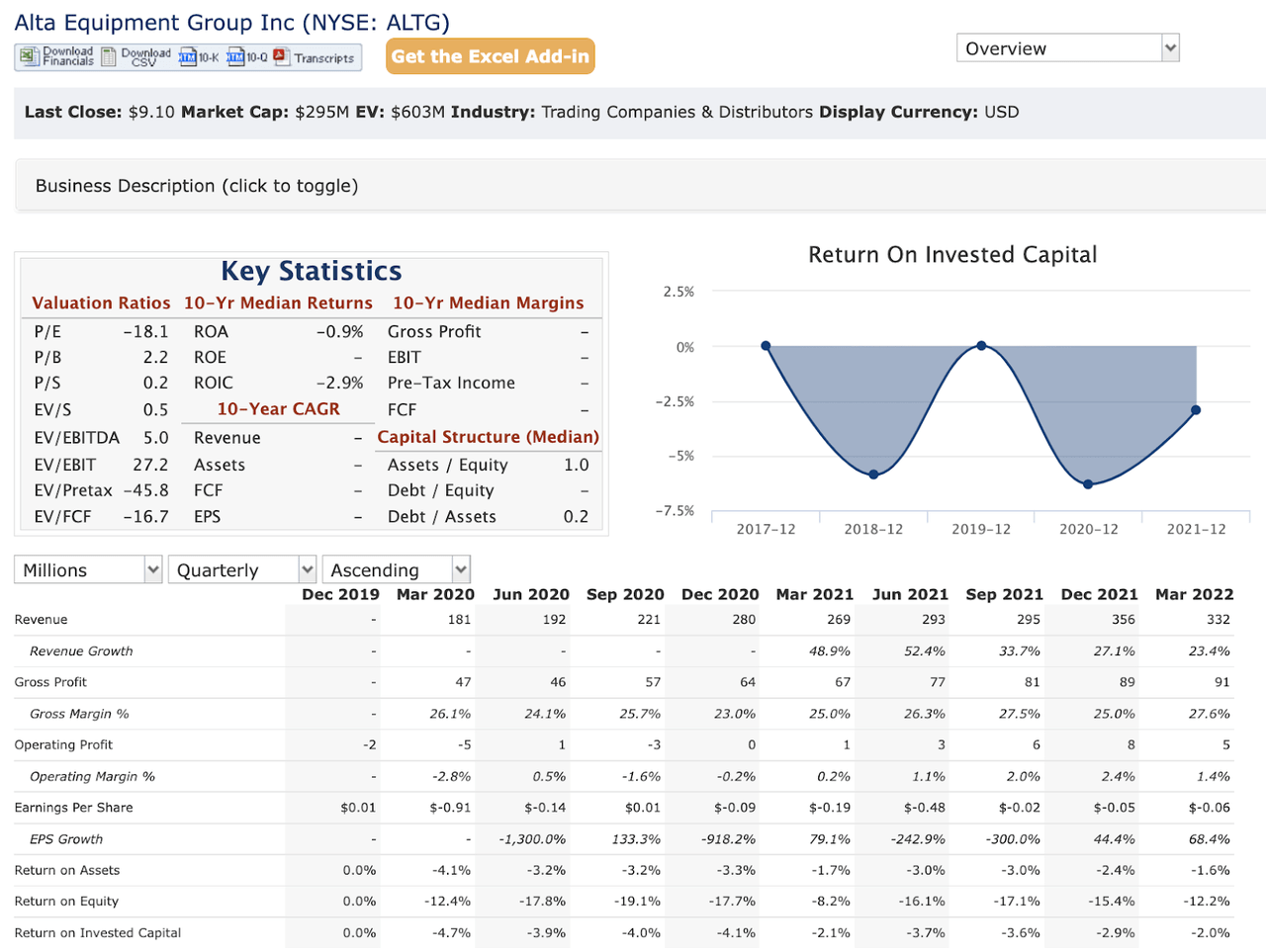
Task: Click the 10-Yr Median Margins header
Action: coord(489,303)
